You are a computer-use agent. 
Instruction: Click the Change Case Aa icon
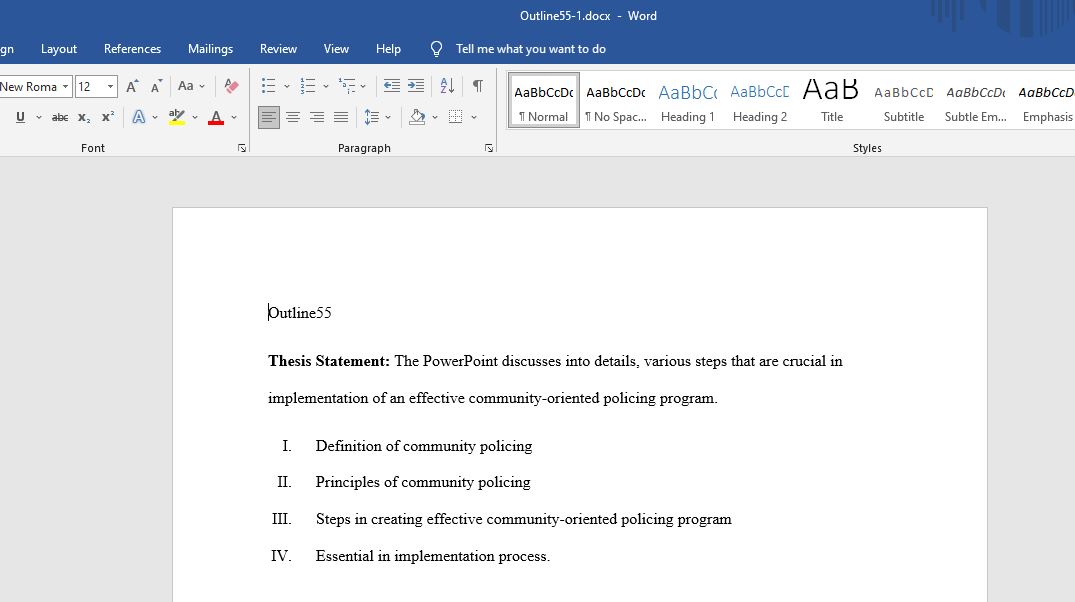(186, 86)
